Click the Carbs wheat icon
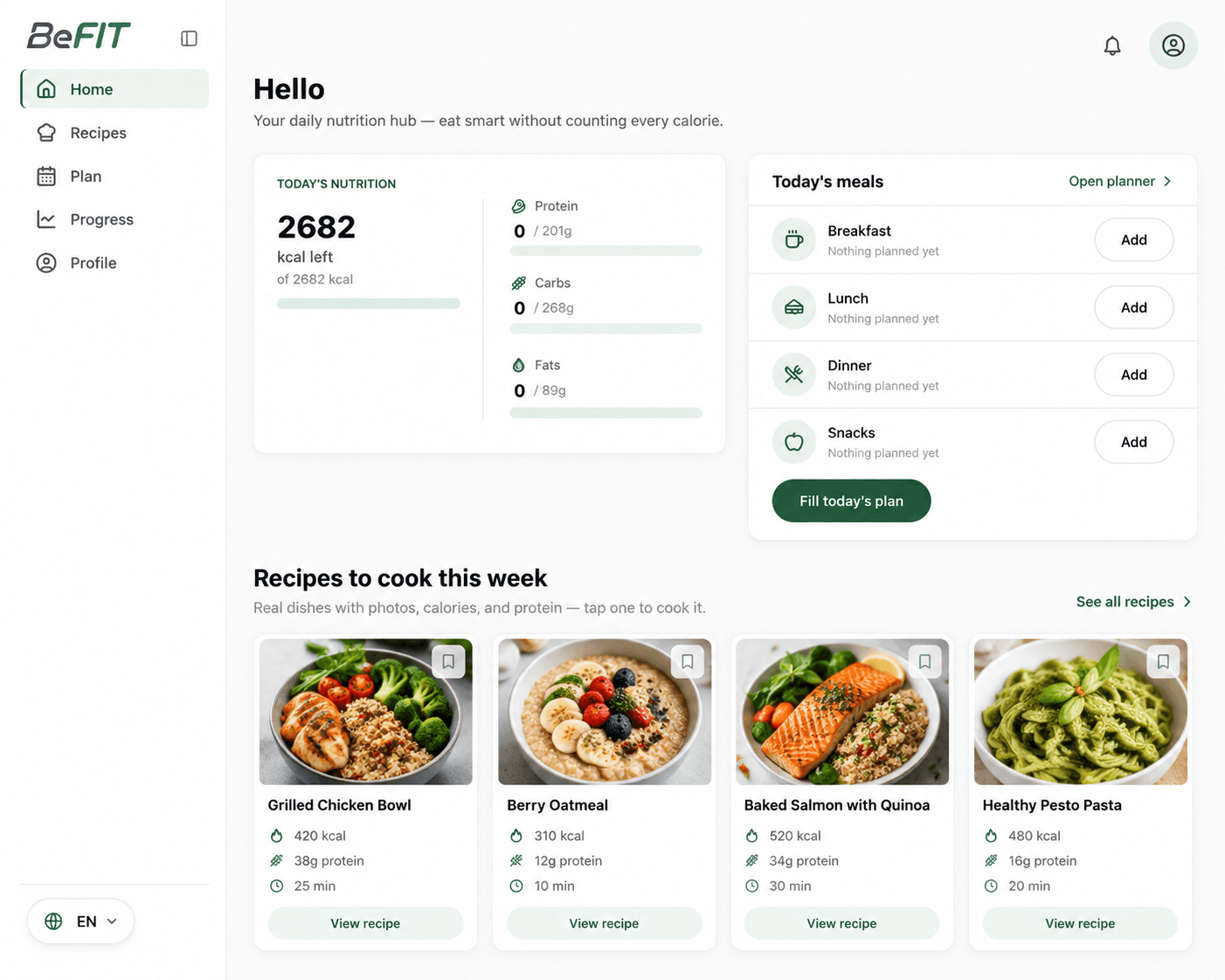 518,283
